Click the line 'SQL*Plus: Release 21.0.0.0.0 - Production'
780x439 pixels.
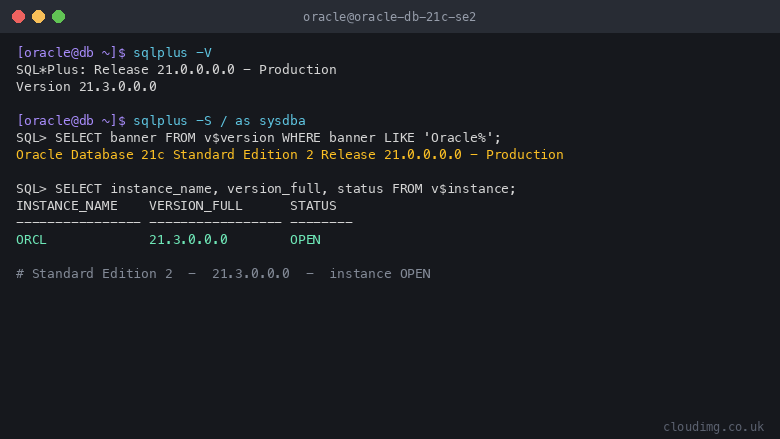(176, 70)
